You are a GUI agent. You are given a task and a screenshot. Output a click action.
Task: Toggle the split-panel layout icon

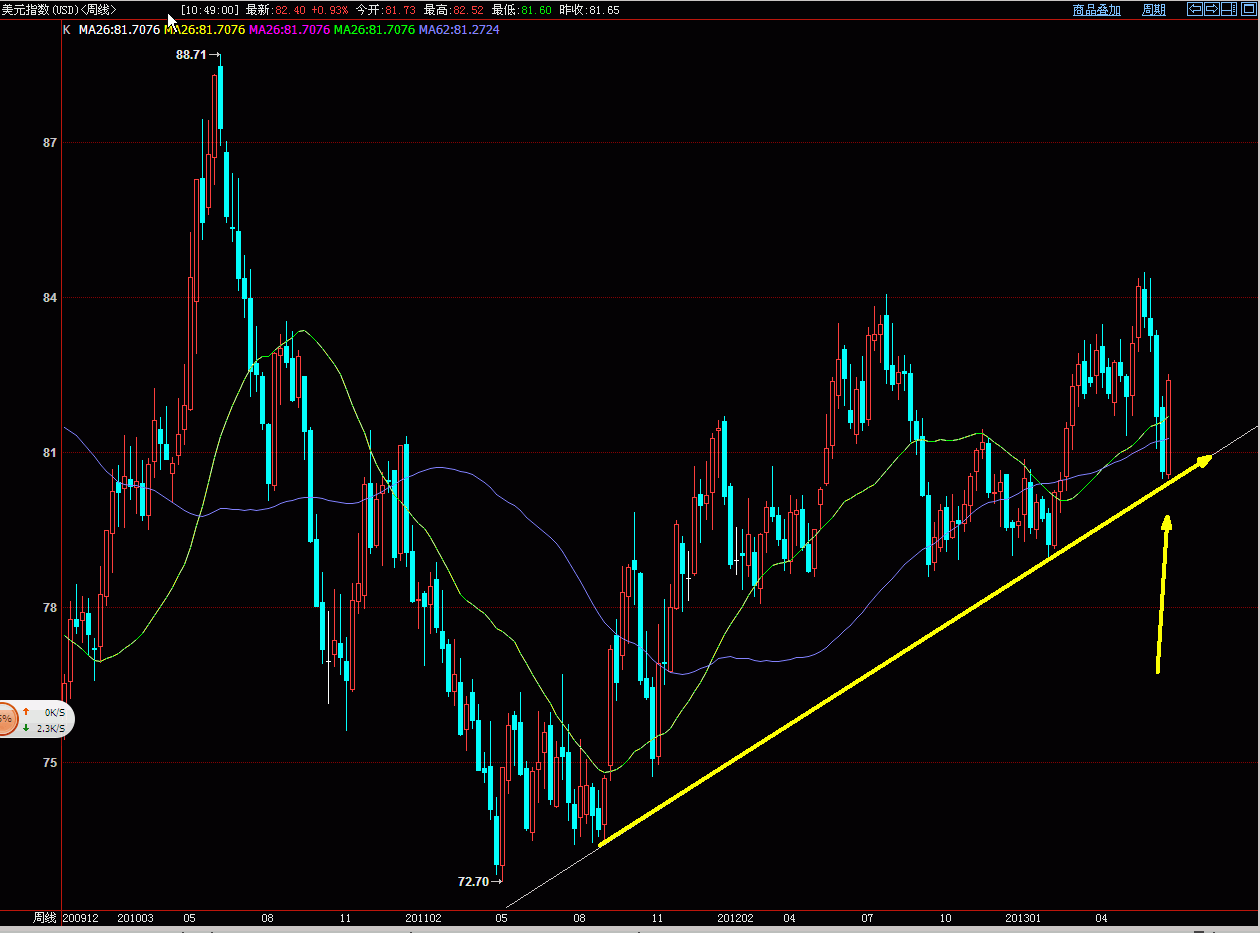1229,9
